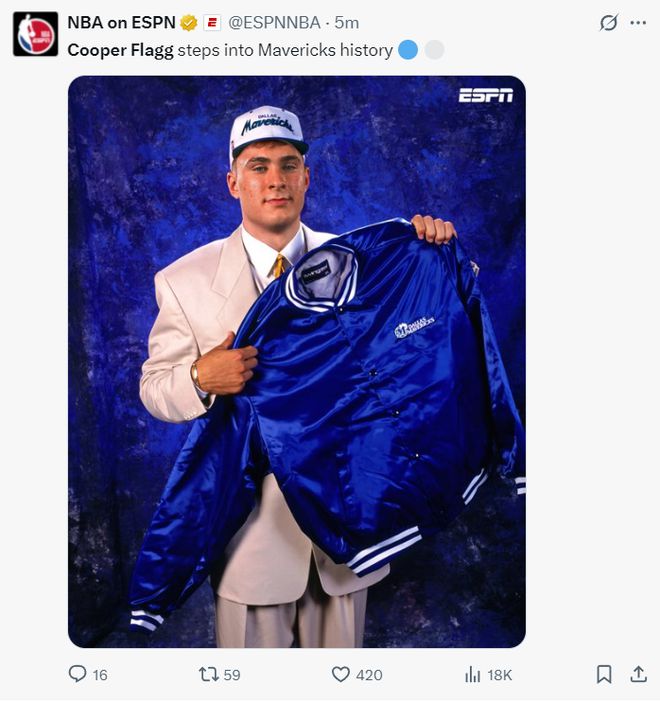The height and width of the screenshot is (702, 660).
Task: Like the Cooper Flagg post
Action: coord(341,675)
